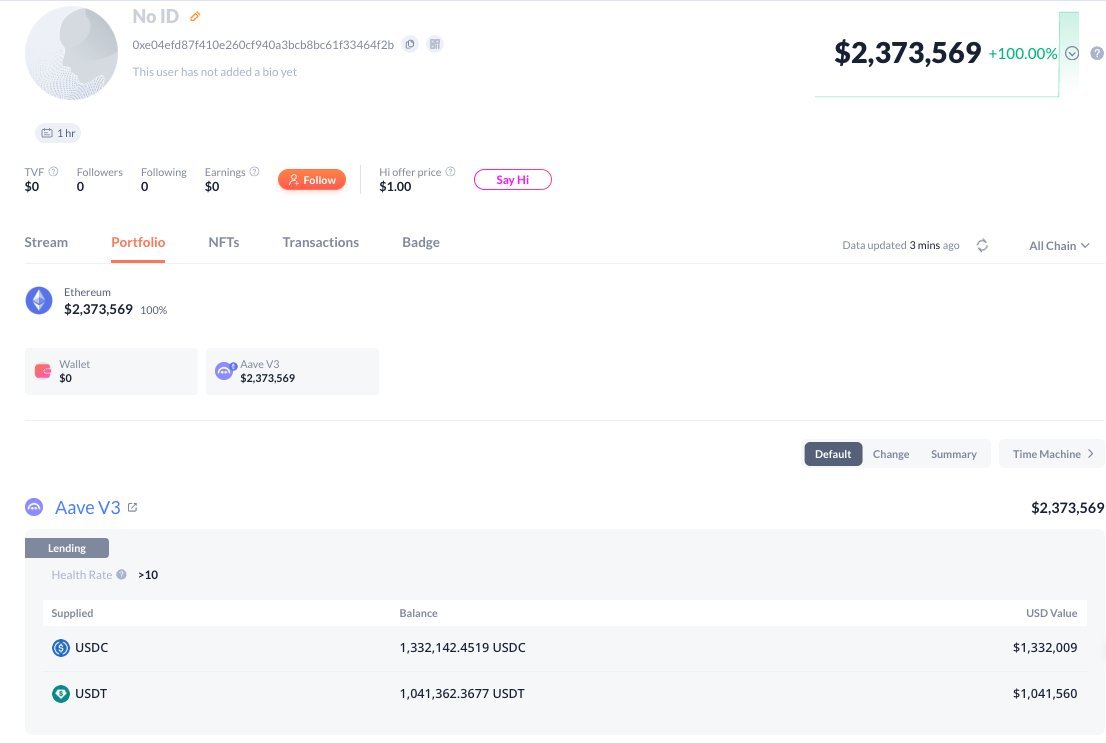
Task: Click the Balance column header
Action: coord(418,613)
